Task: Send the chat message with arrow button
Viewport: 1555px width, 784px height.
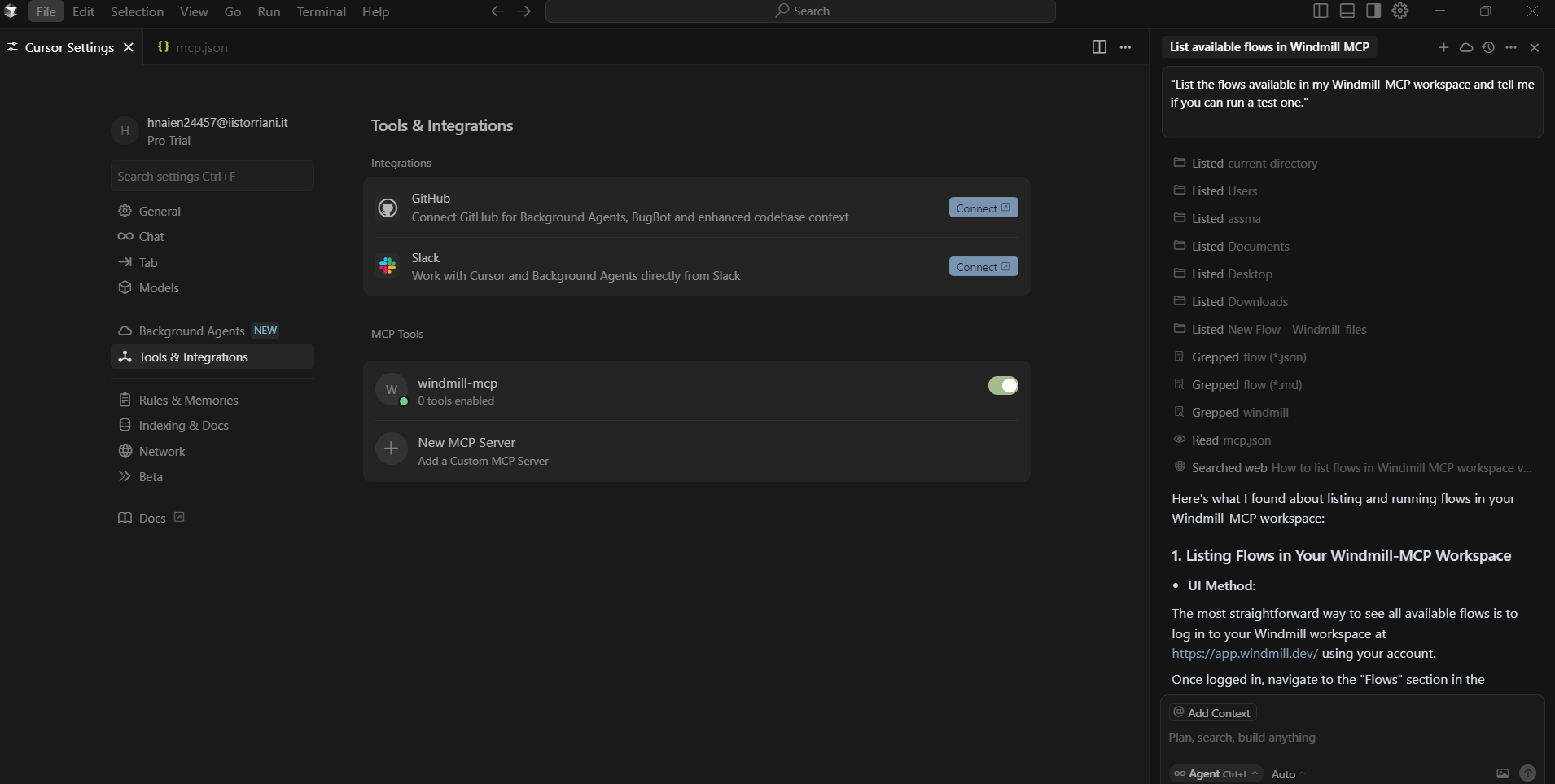Action: 1528,773
